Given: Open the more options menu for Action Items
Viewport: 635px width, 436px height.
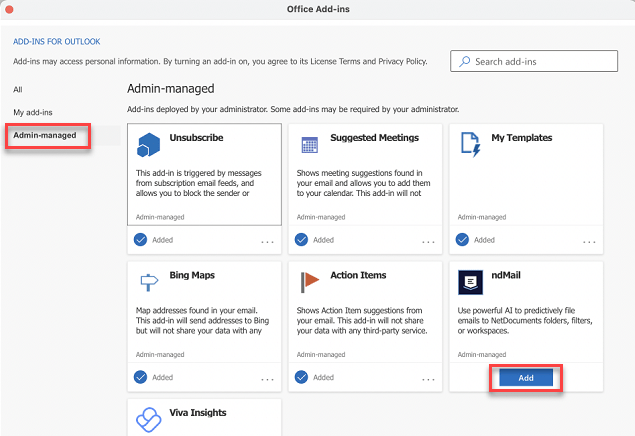Looking at the screenshot, I should point(428,379).
